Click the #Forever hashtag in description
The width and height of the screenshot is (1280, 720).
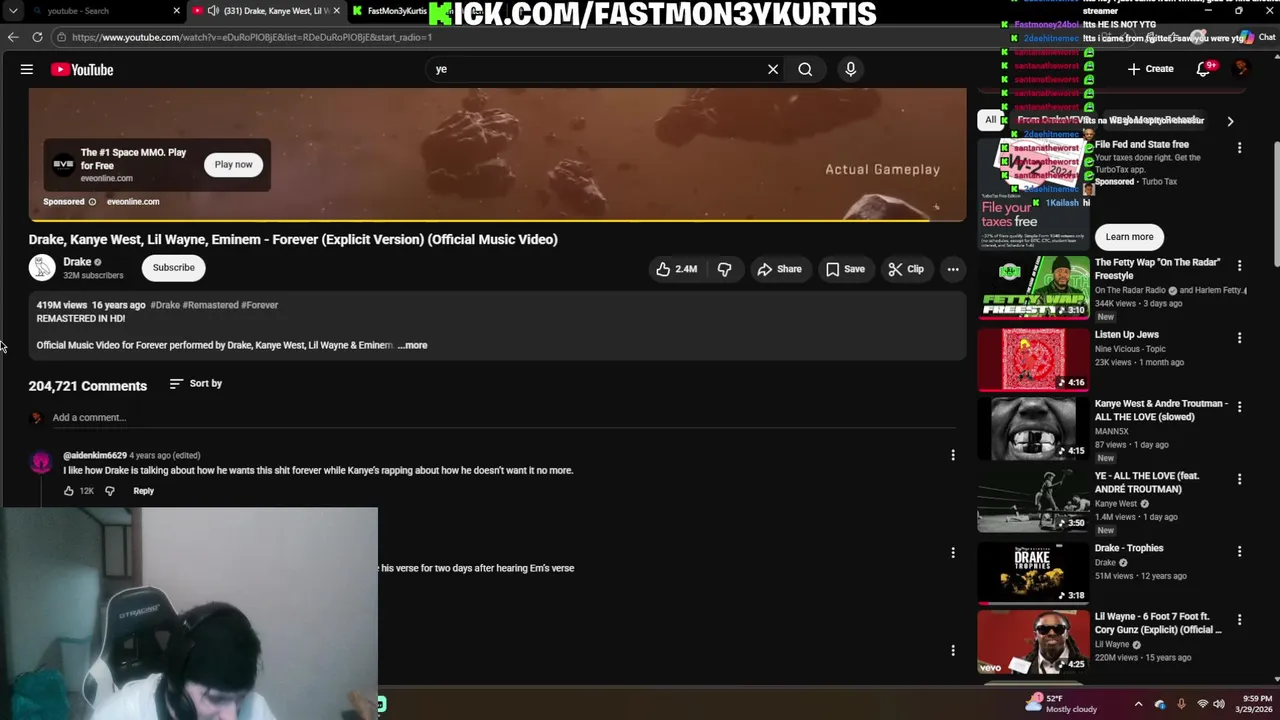click(260, 305)
